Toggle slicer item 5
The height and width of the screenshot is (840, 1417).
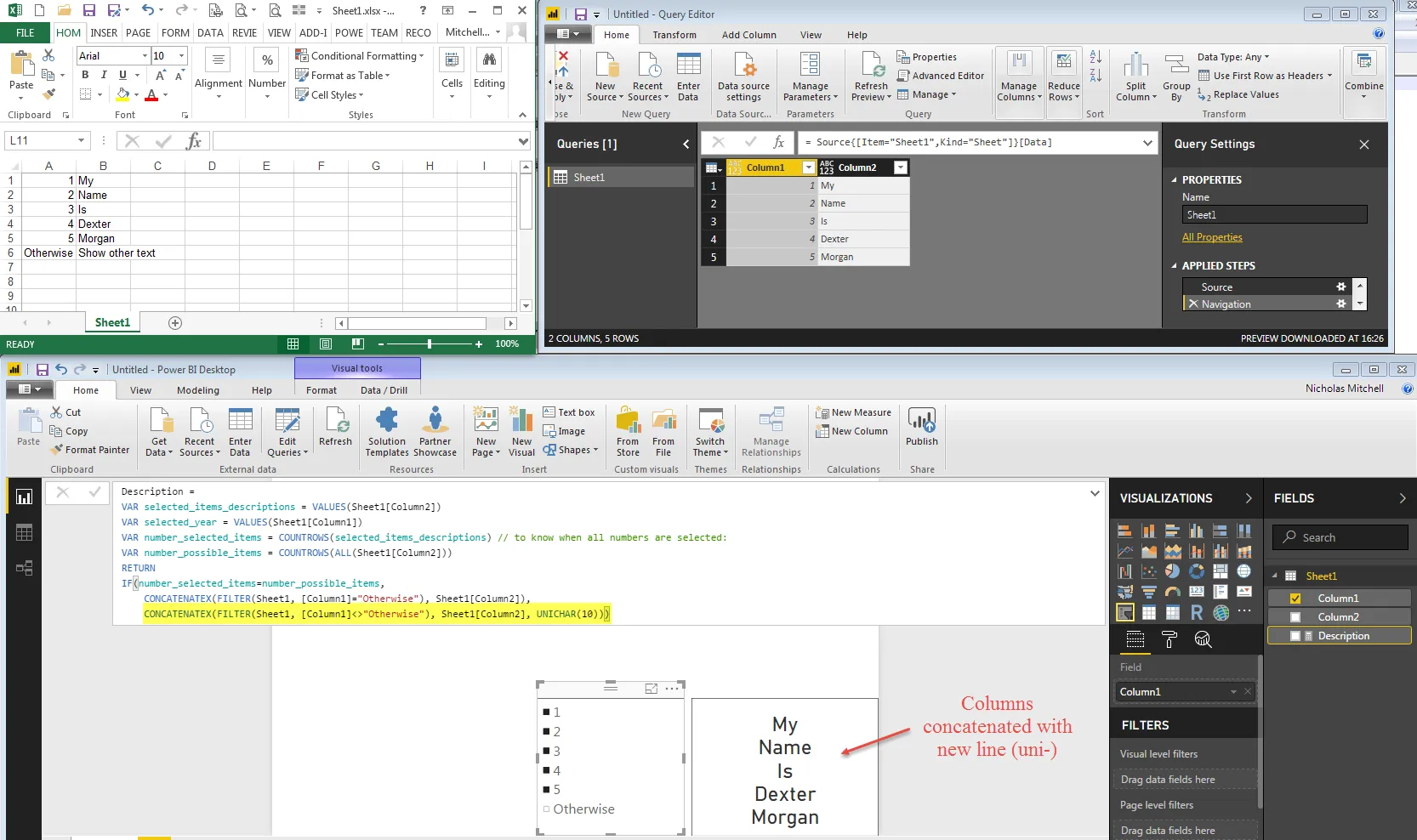click(x=546, y=790)
